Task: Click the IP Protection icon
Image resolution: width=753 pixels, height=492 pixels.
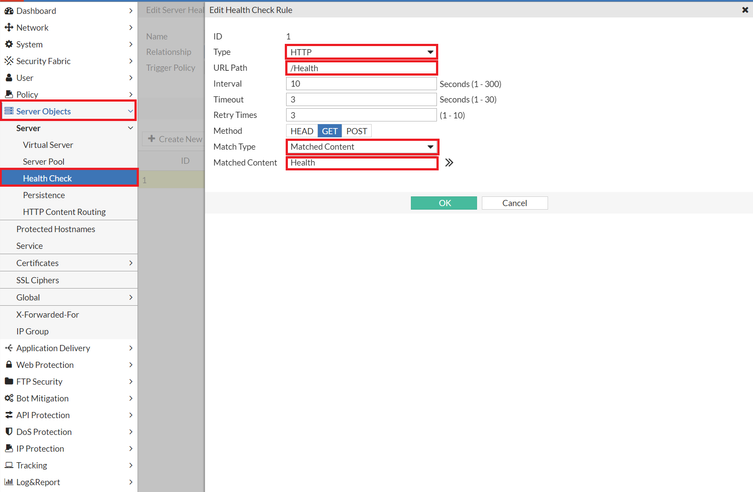Action: click(9, 448)
